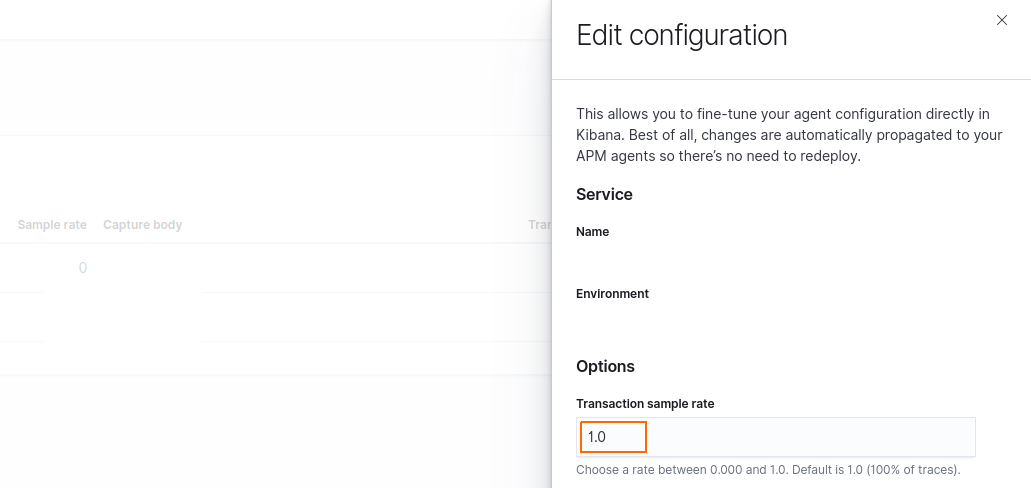The height and width of the screenshot is (488, 1031).
Task: Click the empty right part of sample rate field
Action: pyautogui.click(x=810, y=437)
